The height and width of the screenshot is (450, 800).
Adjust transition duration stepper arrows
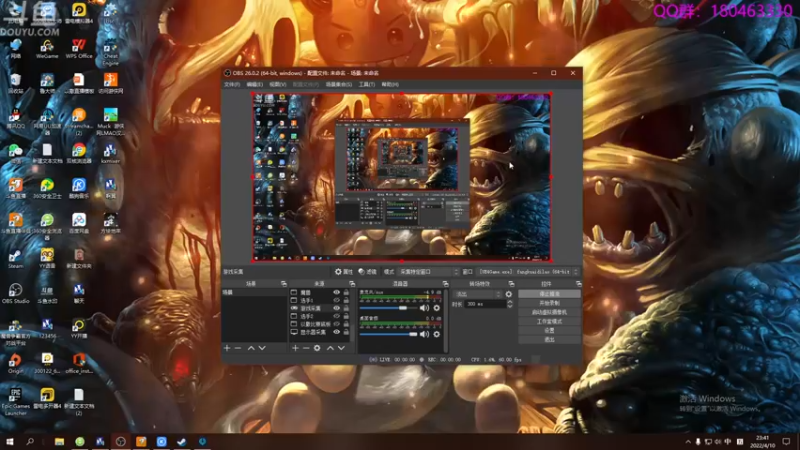pyautogui.click(x=509, y=304)
